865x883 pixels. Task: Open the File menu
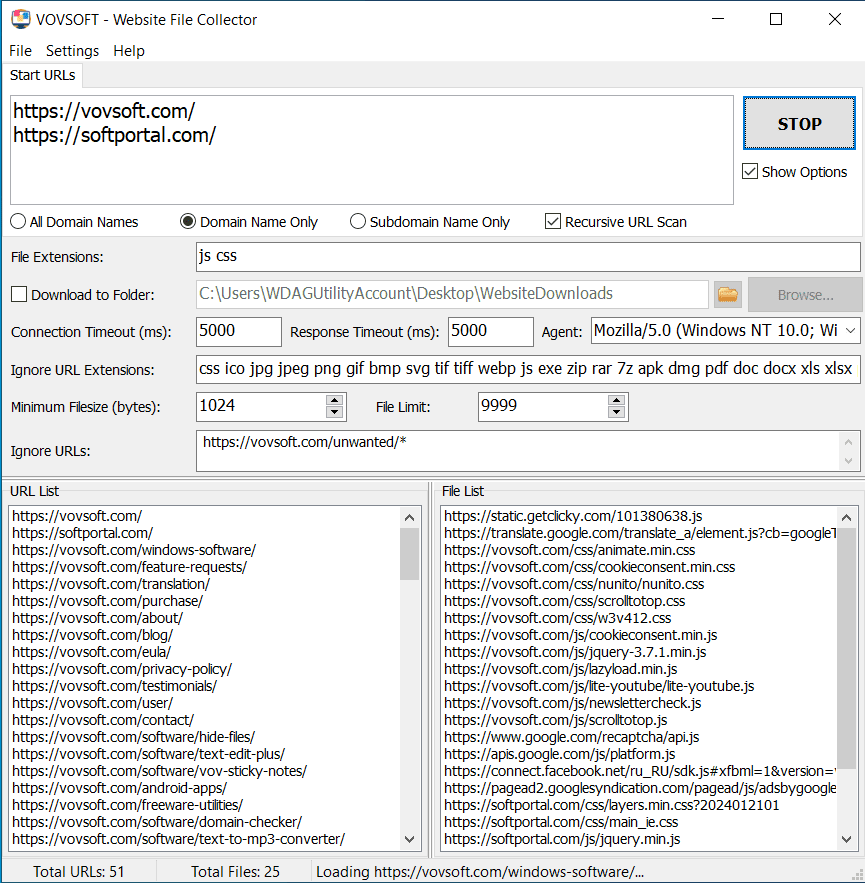point(20,51)
